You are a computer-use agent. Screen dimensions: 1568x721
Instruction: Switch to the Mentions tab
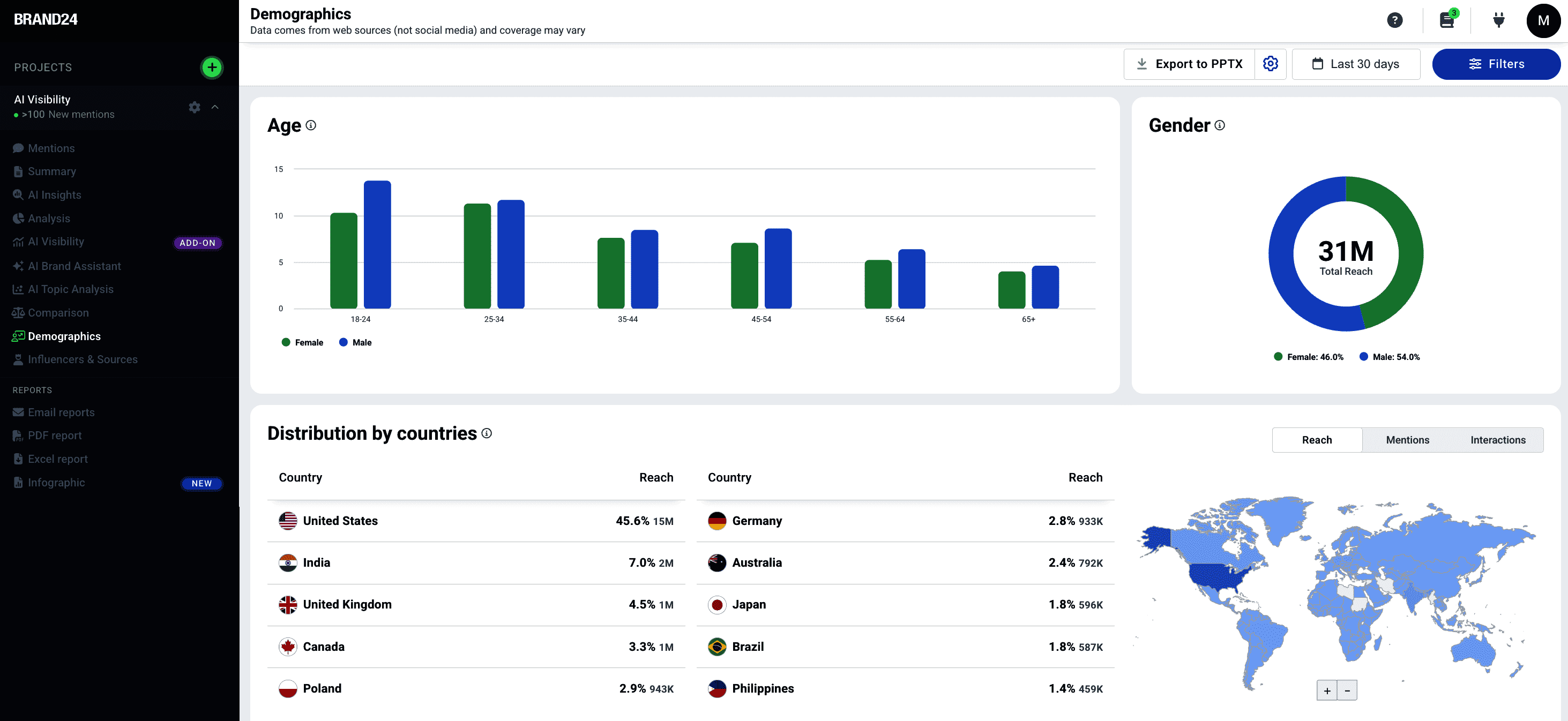click(1407, 440)
